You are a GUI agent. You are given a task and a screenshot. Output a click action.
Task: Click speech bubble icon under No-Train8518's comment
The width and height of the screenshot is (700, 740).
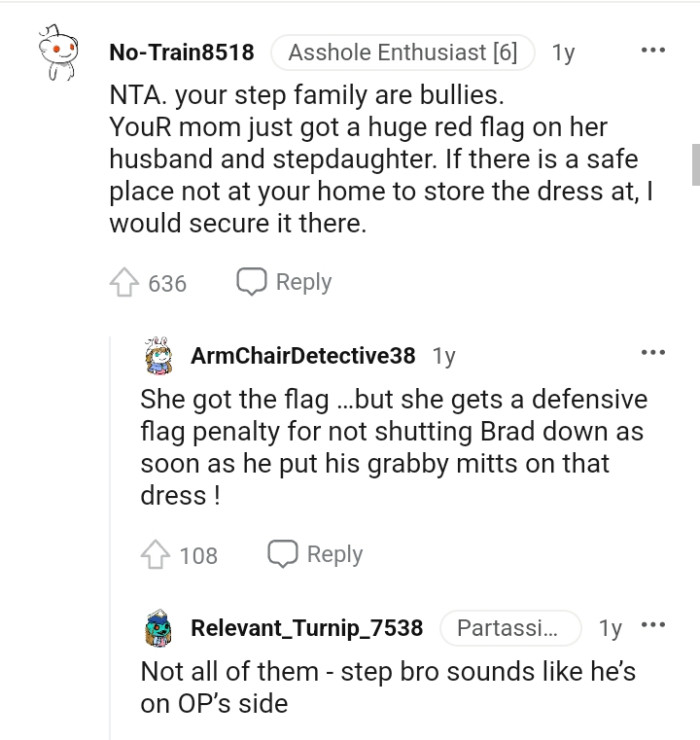point(251,283)
